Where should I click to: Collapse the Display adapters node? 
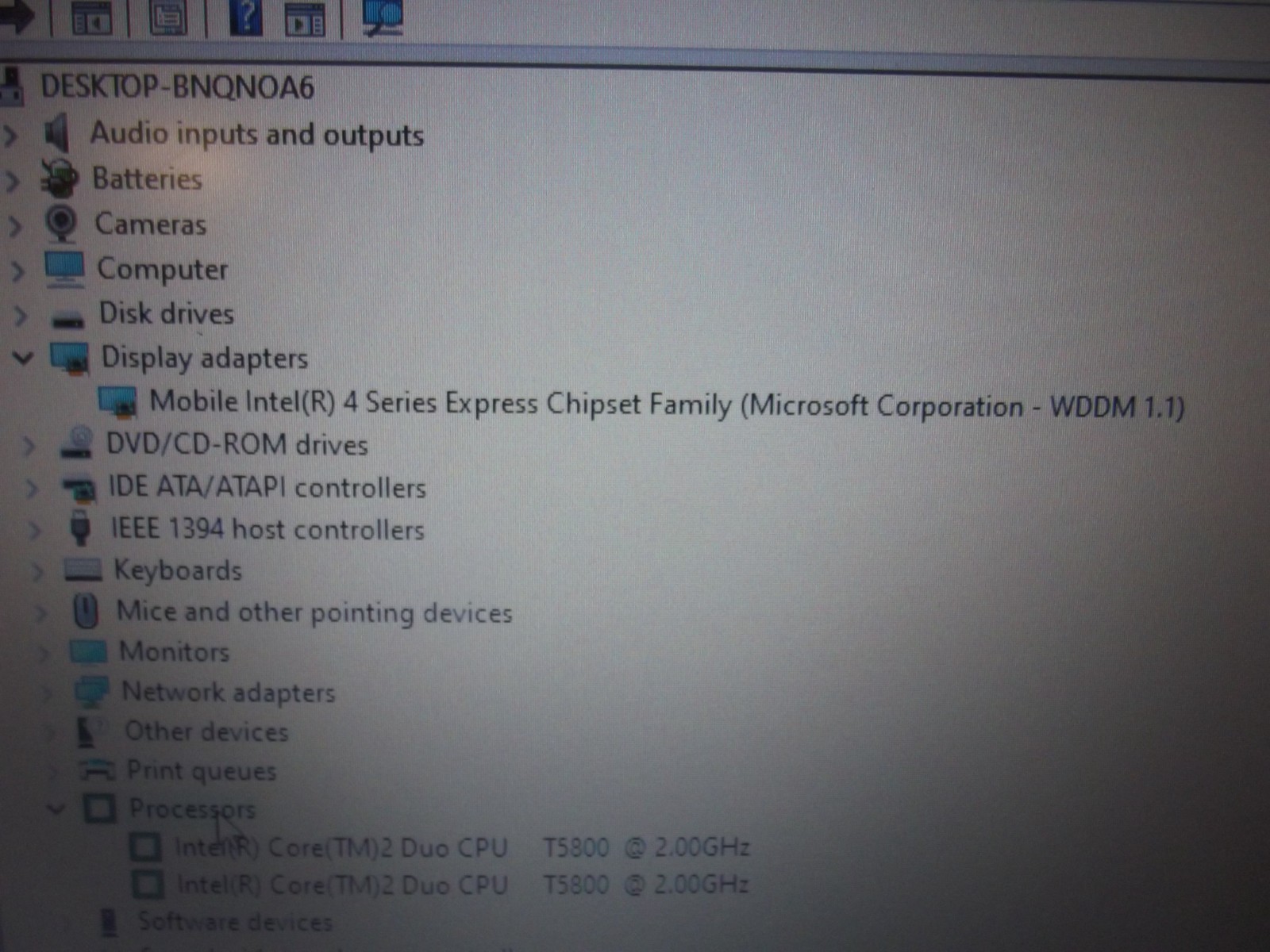coord(23,359)
